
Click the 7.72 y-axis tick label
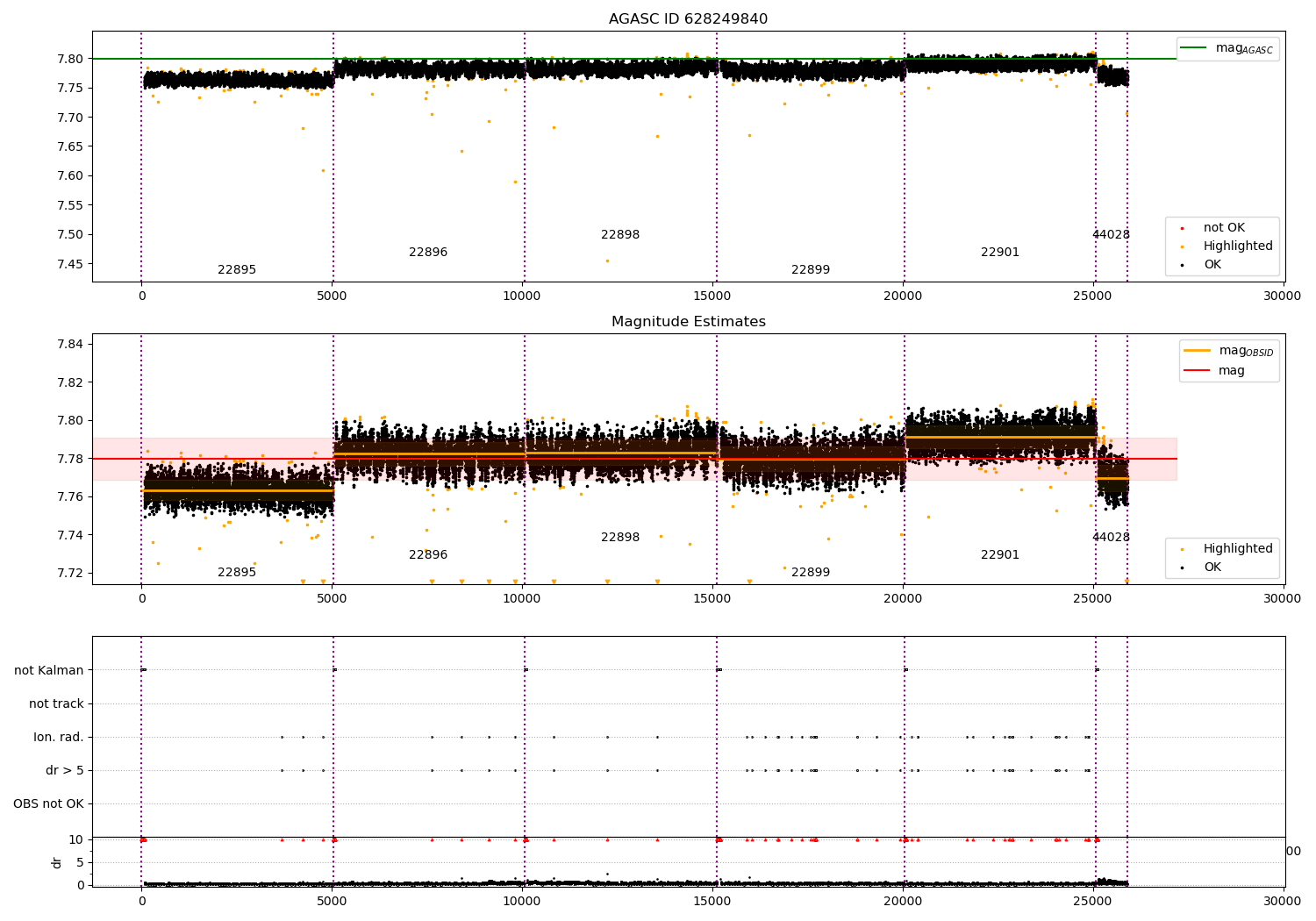click(70, 574)
